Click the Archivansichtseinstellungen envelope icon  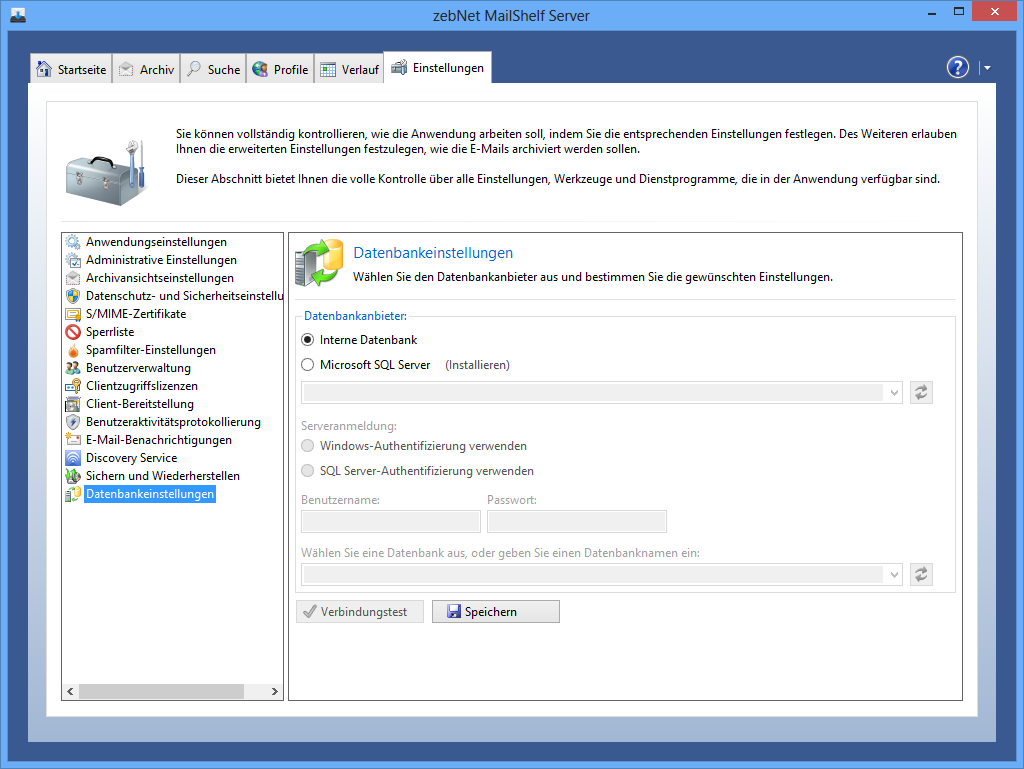click(x=73, y=278)
